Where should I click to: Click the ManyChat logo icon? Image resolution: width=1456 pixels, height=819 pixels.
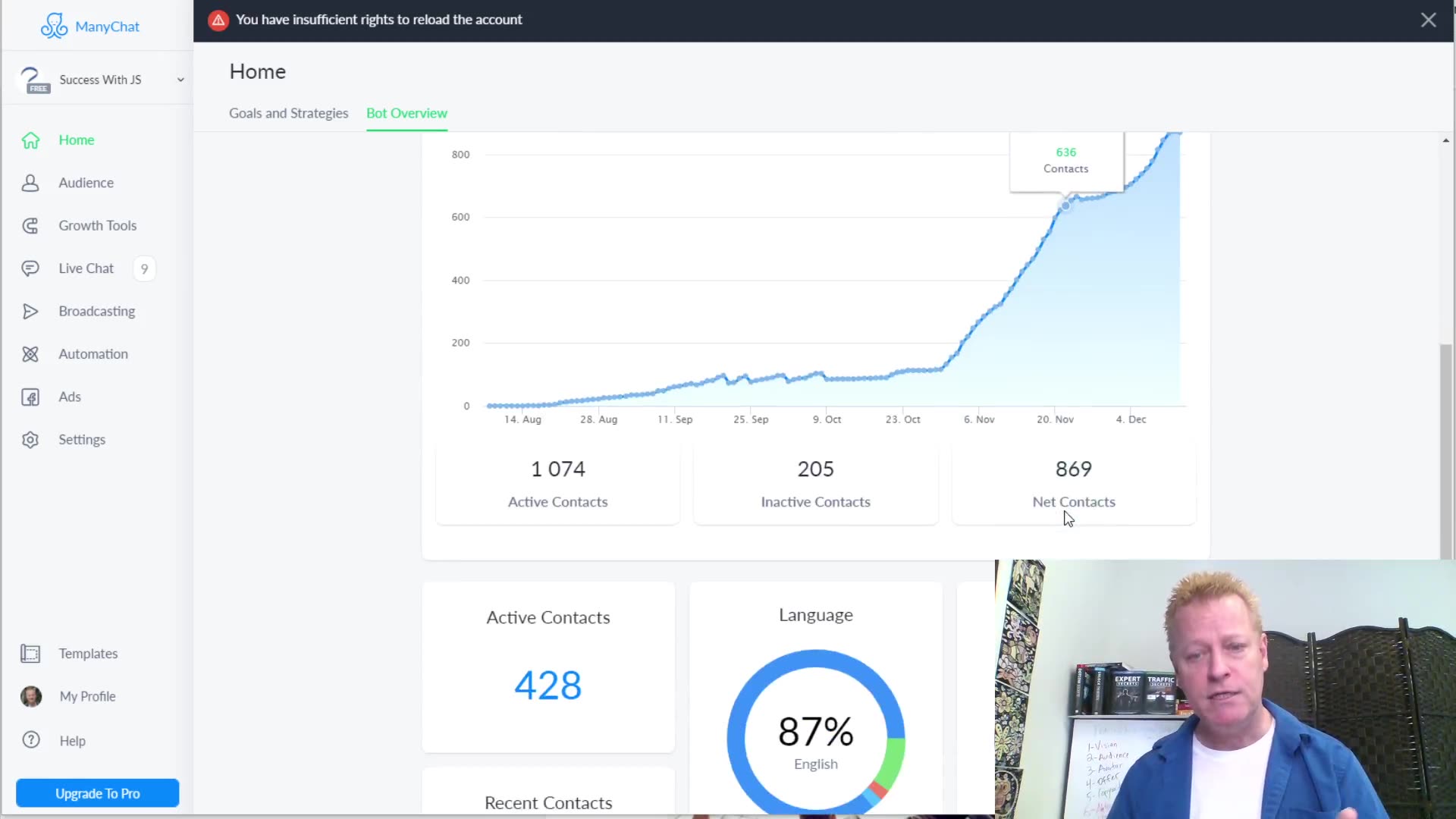point(54,26)
